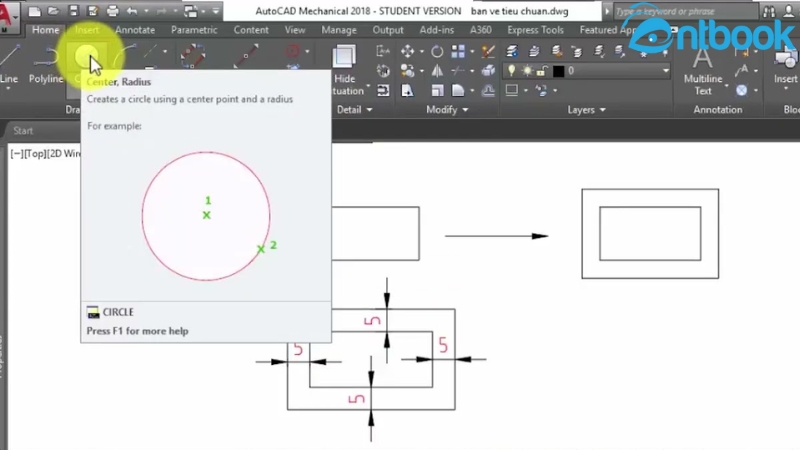Screen dimensions: 800x450
Task: Select the Trim tool
Action: pyautogui.click(x=458, y=70)
